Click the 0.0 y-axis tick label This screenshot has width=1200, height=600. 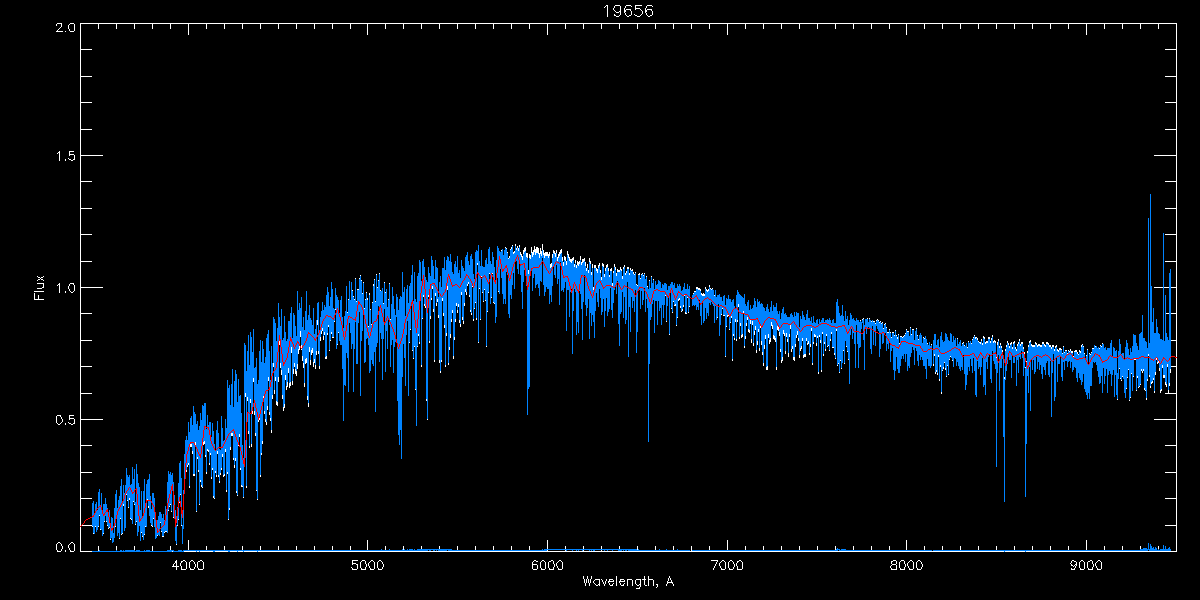pos(65,548)
